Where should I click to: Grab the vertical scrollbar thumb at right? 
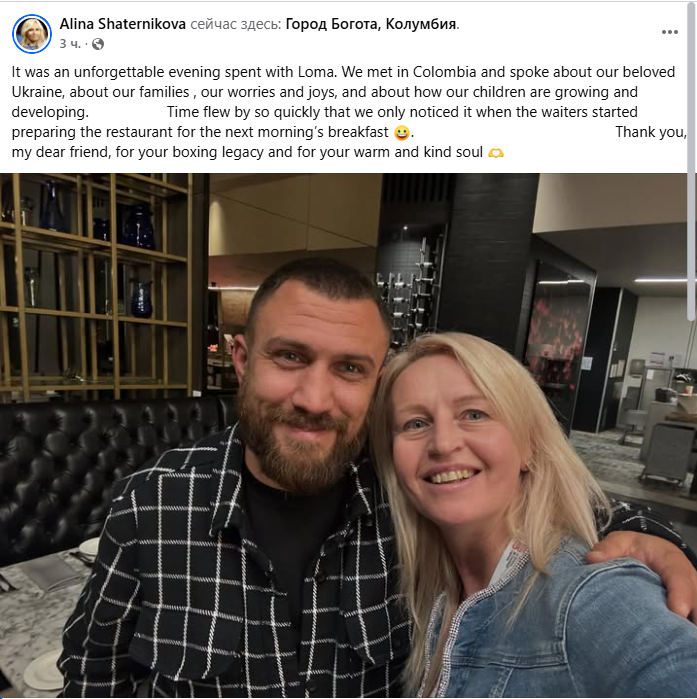pos(692,160)
